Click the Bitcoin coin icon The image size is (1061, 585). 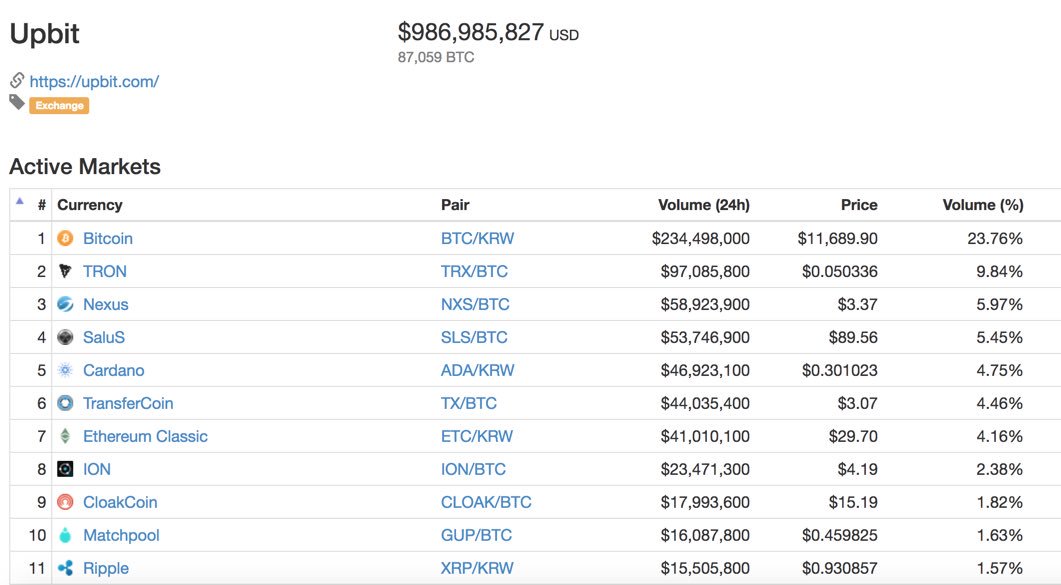(65, 238)
